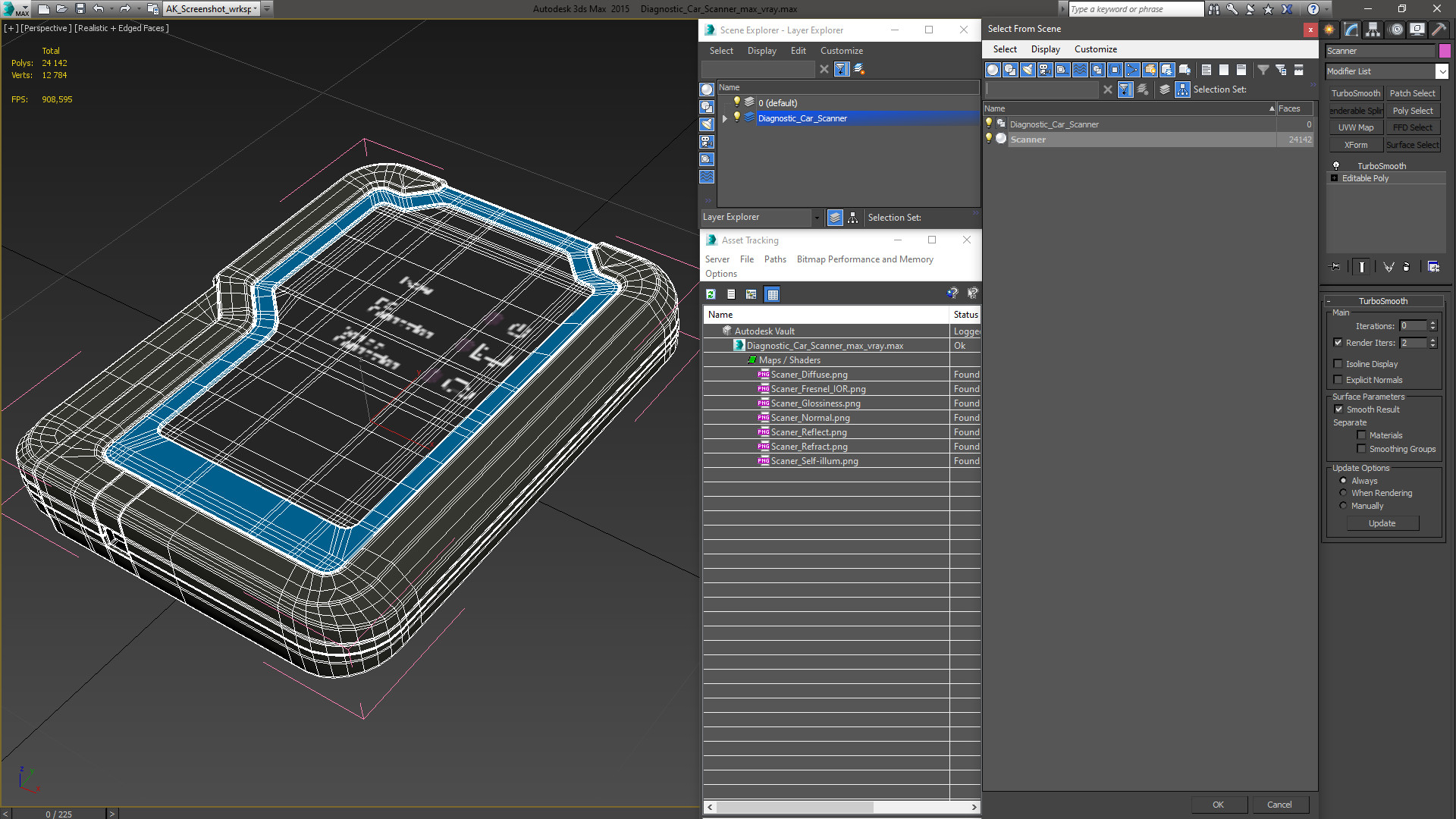
Task: Toggle Display Space Warps filter in Select From Scene
Action: pyautogui.click(x=1080, y=70)
